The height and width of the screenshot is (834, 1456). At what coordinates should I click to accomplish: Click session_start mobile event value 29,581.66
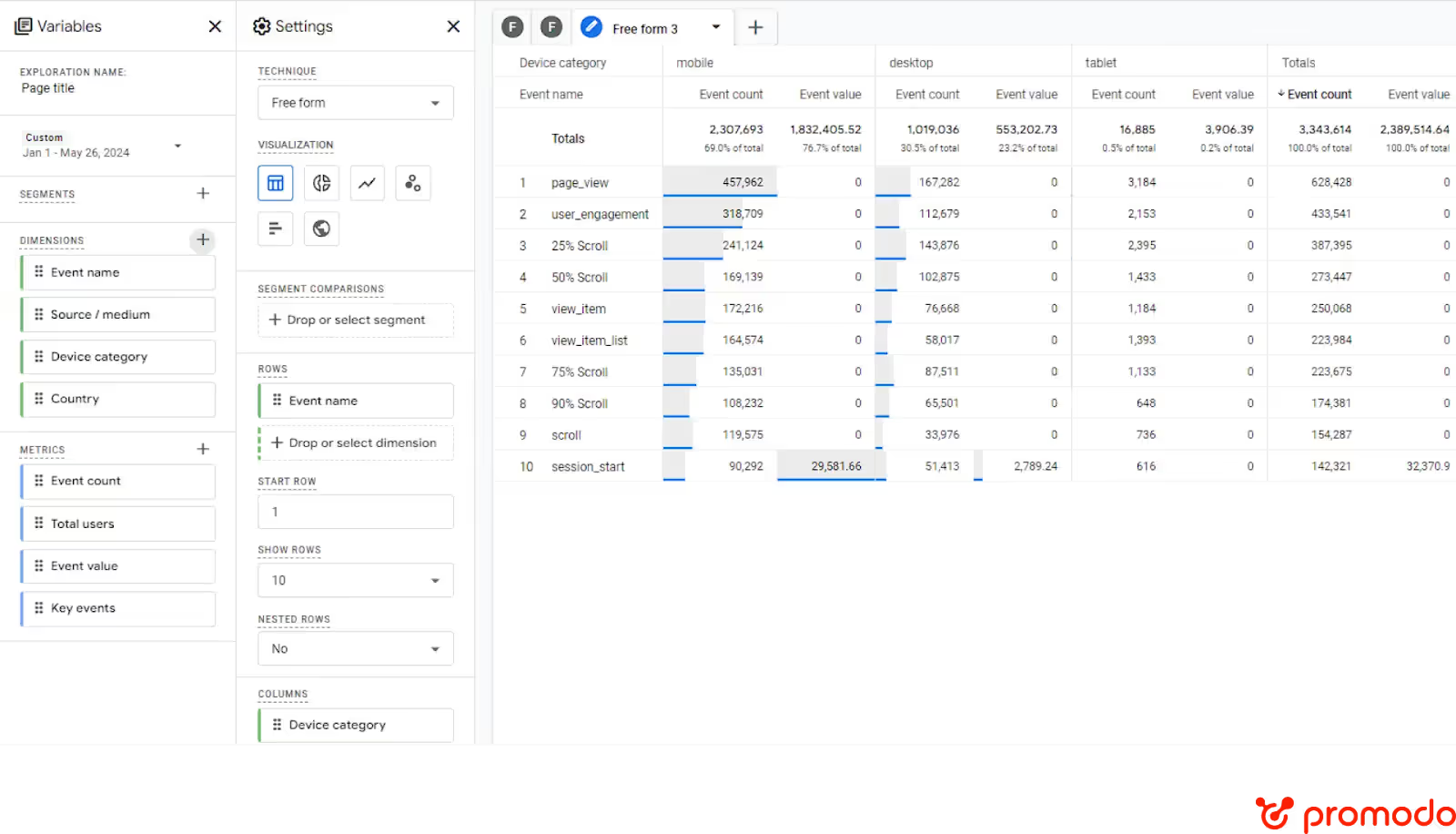836,466
